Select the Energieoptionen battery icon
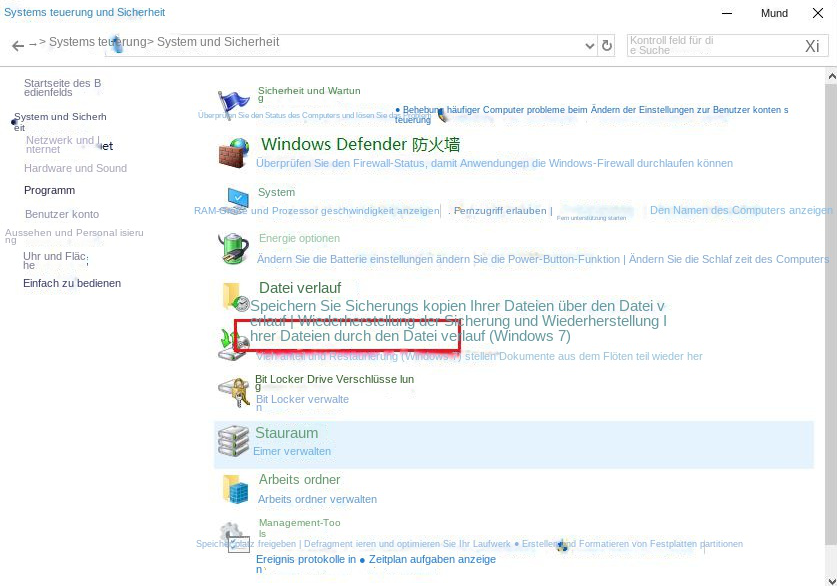Image resolution: width=837 pixels, height=586 pixels. [x=234, y=247]
